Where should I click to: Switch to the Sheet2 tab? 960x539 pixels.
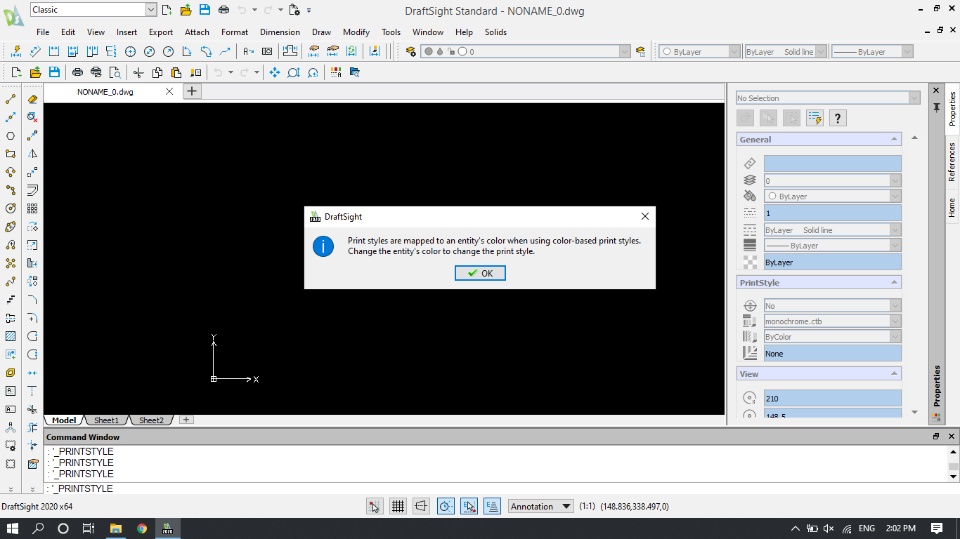point(151,420)
